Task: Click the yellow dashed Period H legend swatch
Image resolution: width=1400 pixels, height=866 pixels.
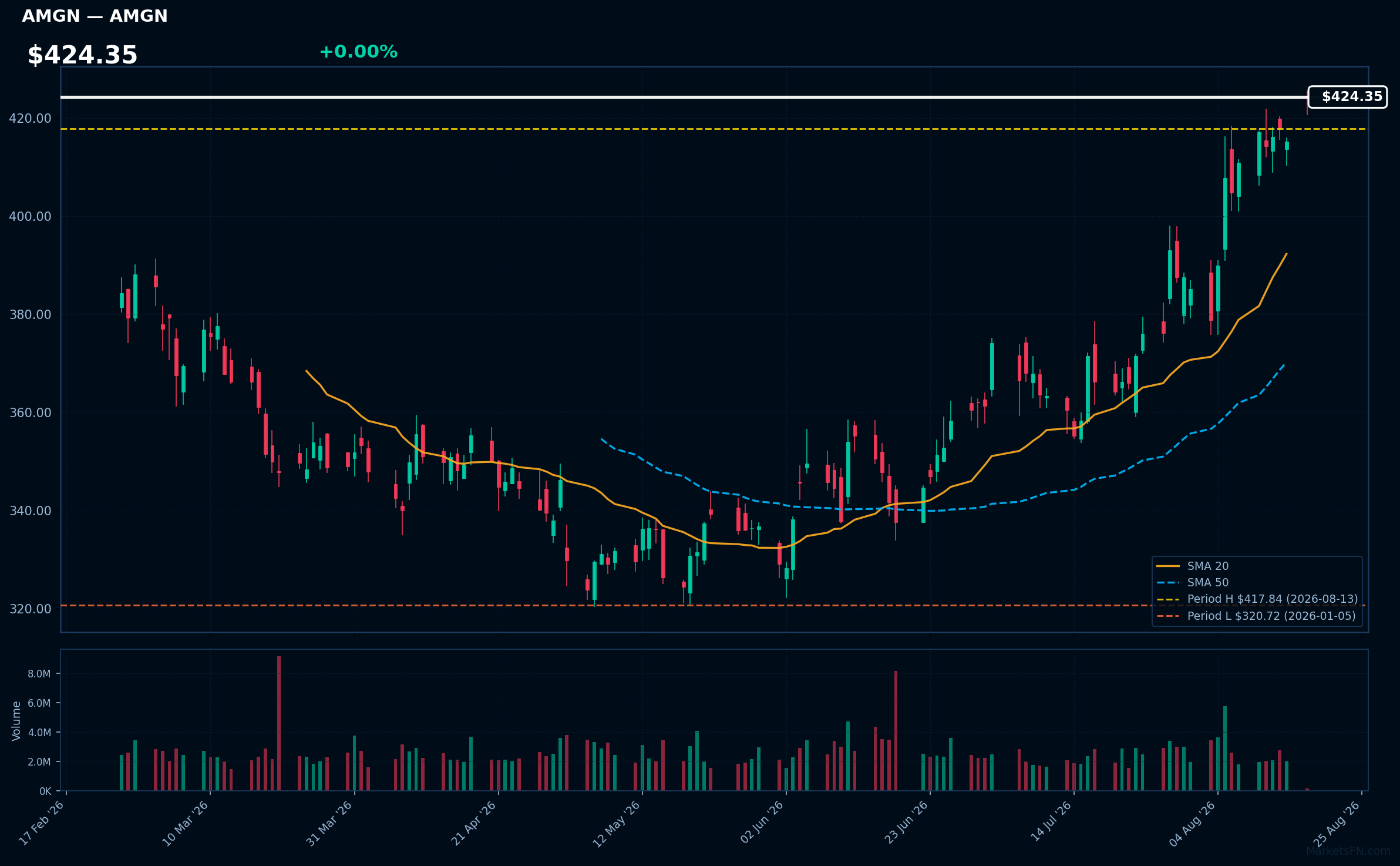Action: tap(1168, 599)
